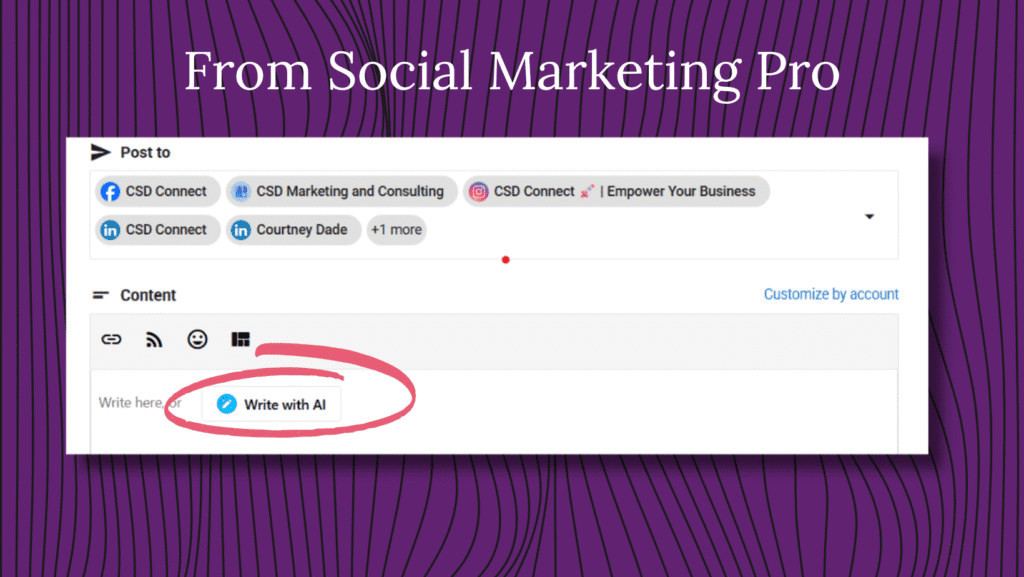
Task: Open the RSS feed icon in Content toolbar
Action: click(x=154, y=340)
